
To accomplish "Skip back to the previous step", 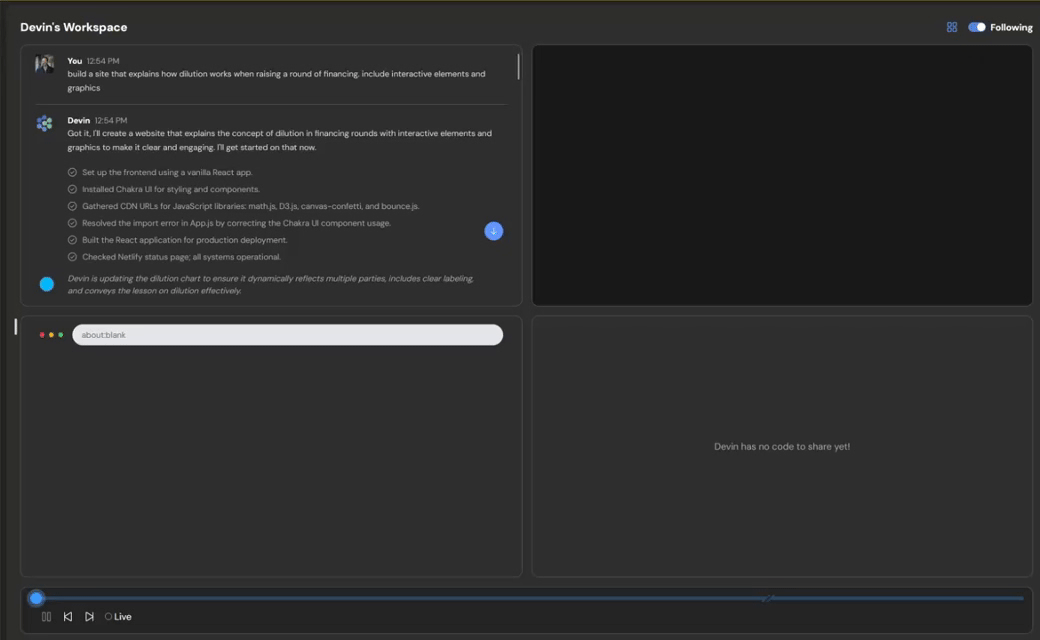I will [x=68, y=617].
